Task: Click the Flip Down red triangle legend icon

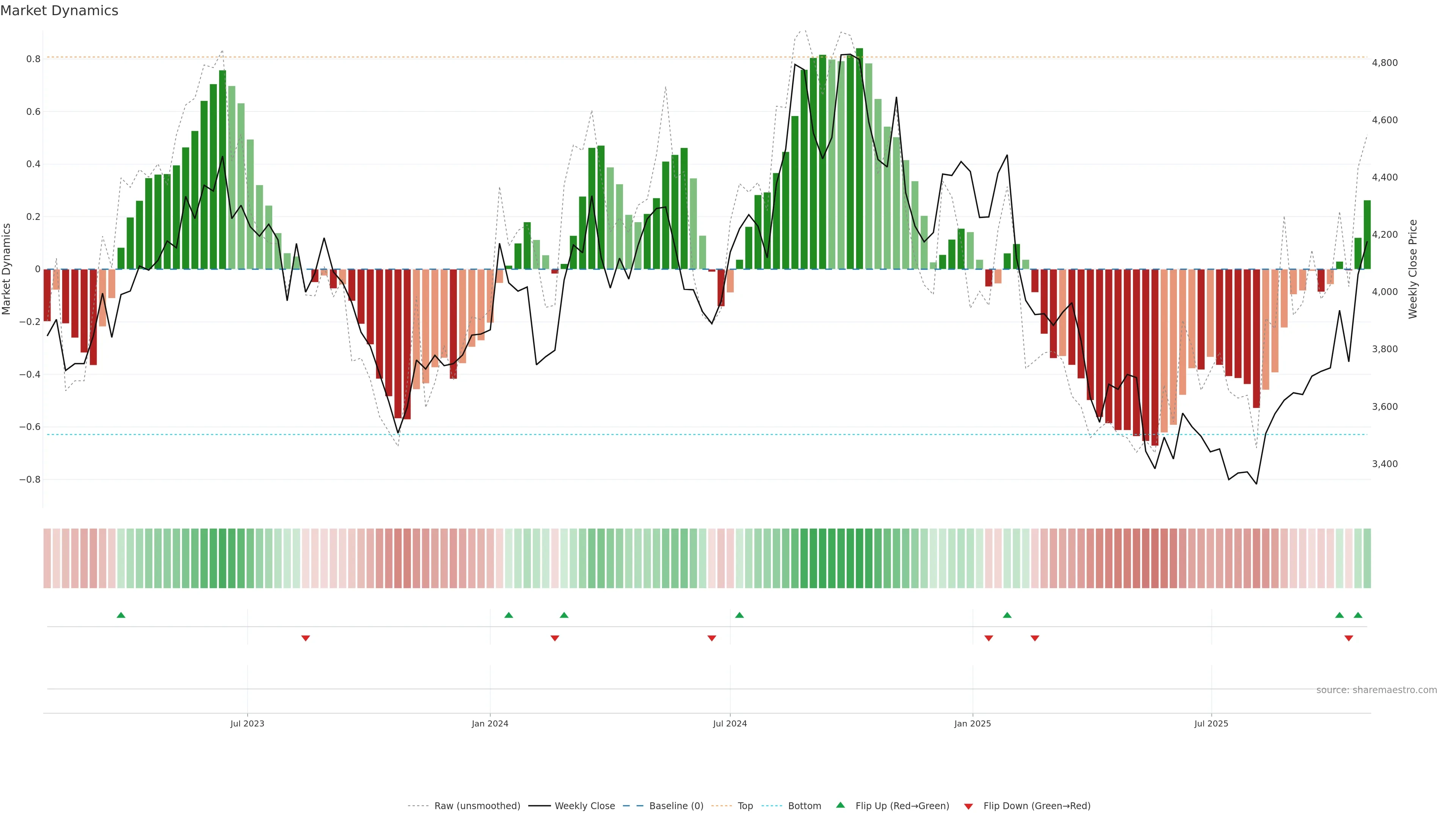Action: point(968,806)
